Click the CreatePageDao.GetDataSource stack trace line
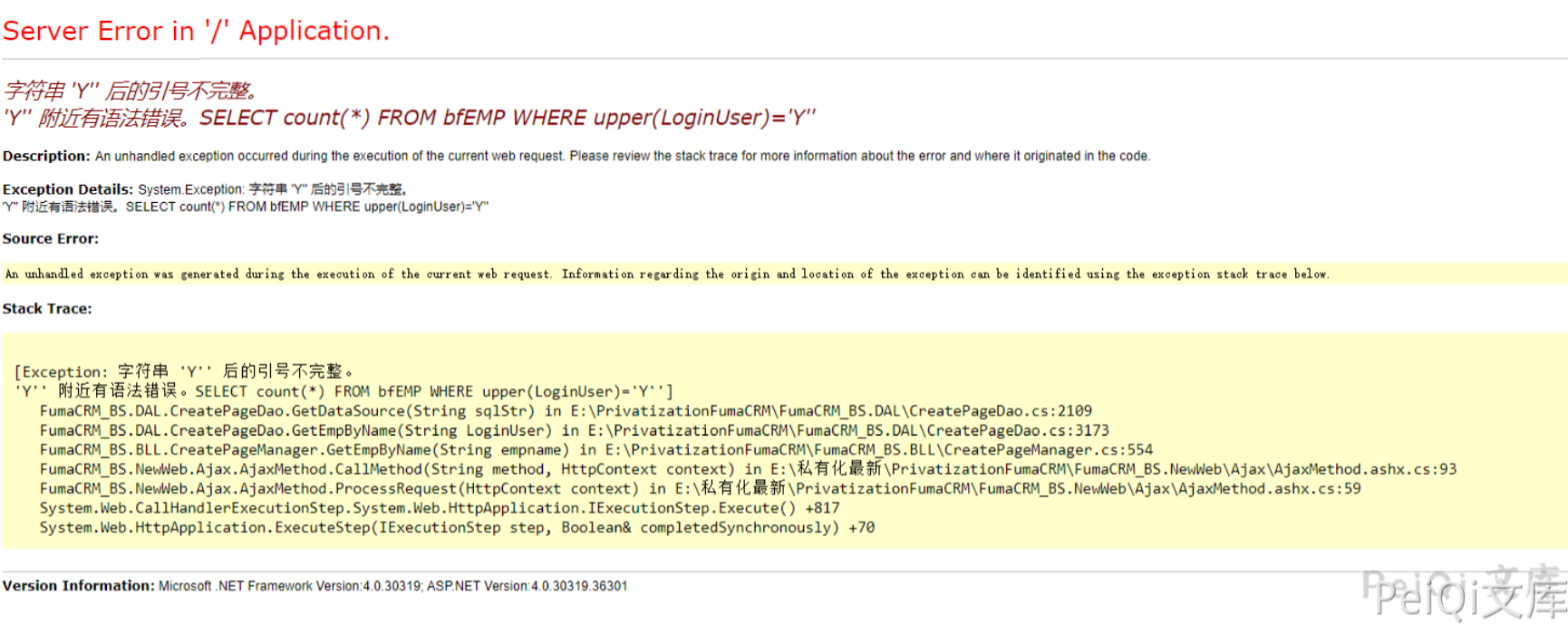The height and width of the screenshot is (624, 1568). click(566, 411)
